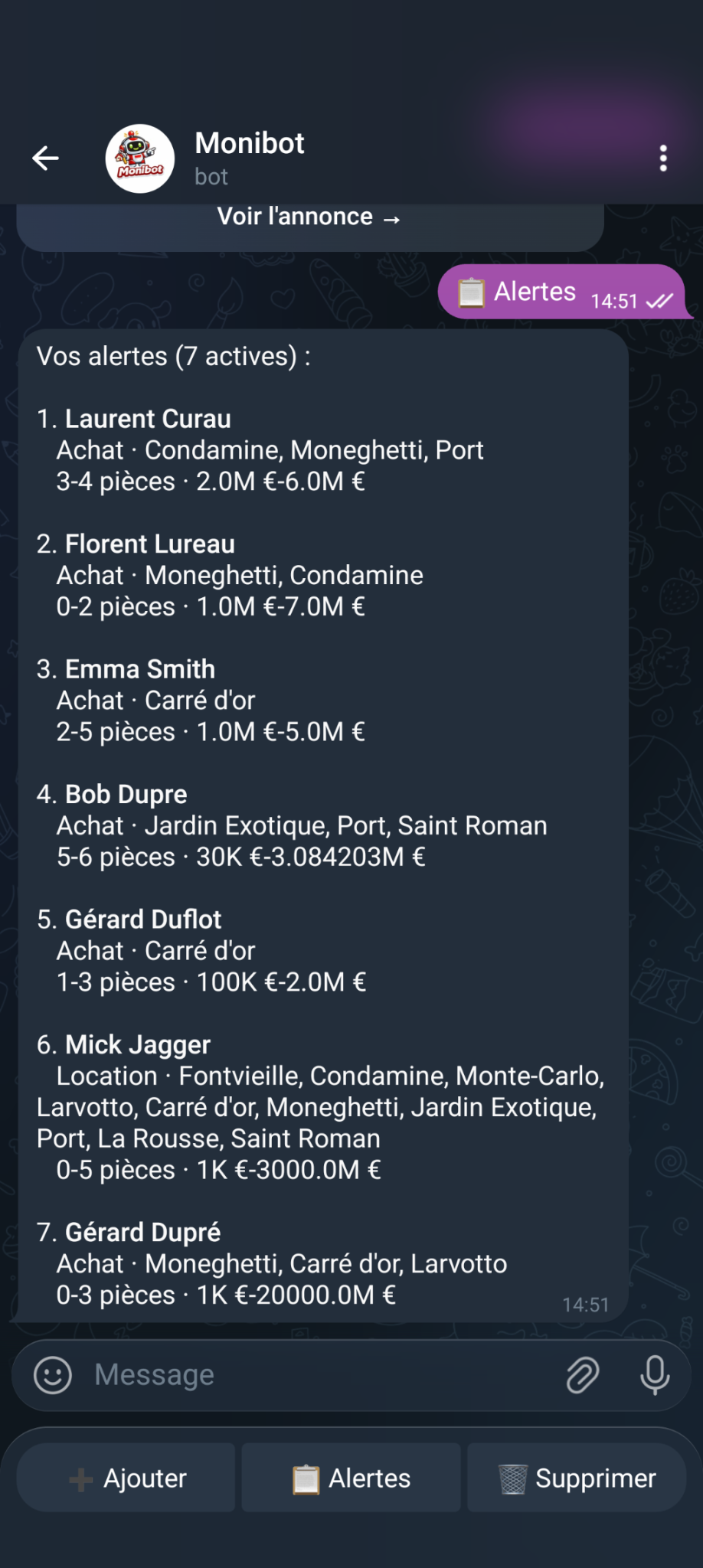Tap the Mick Jagger alert entry
The image size is (703, 1568).
138,1045
